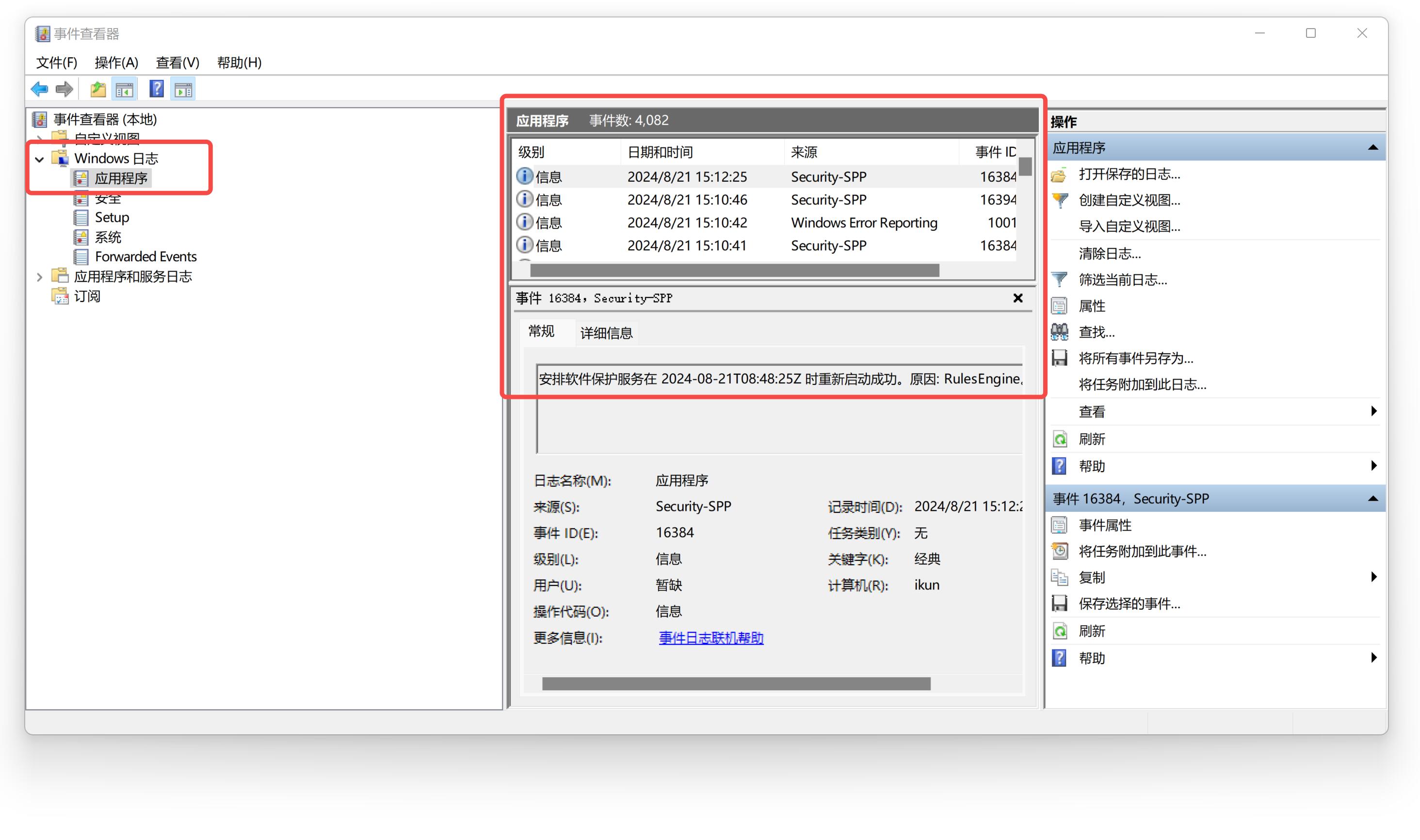Viewport: 1420px width, 840px height.
Task: Select 应用程序 under Windows 日志
Action: point(121,178)
